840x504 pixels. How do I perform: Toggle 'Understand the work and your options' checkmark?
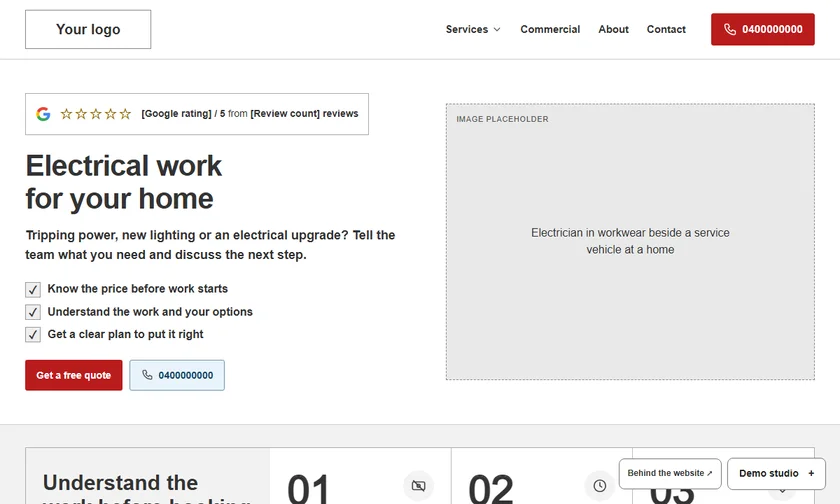click(x=33, y=312)
